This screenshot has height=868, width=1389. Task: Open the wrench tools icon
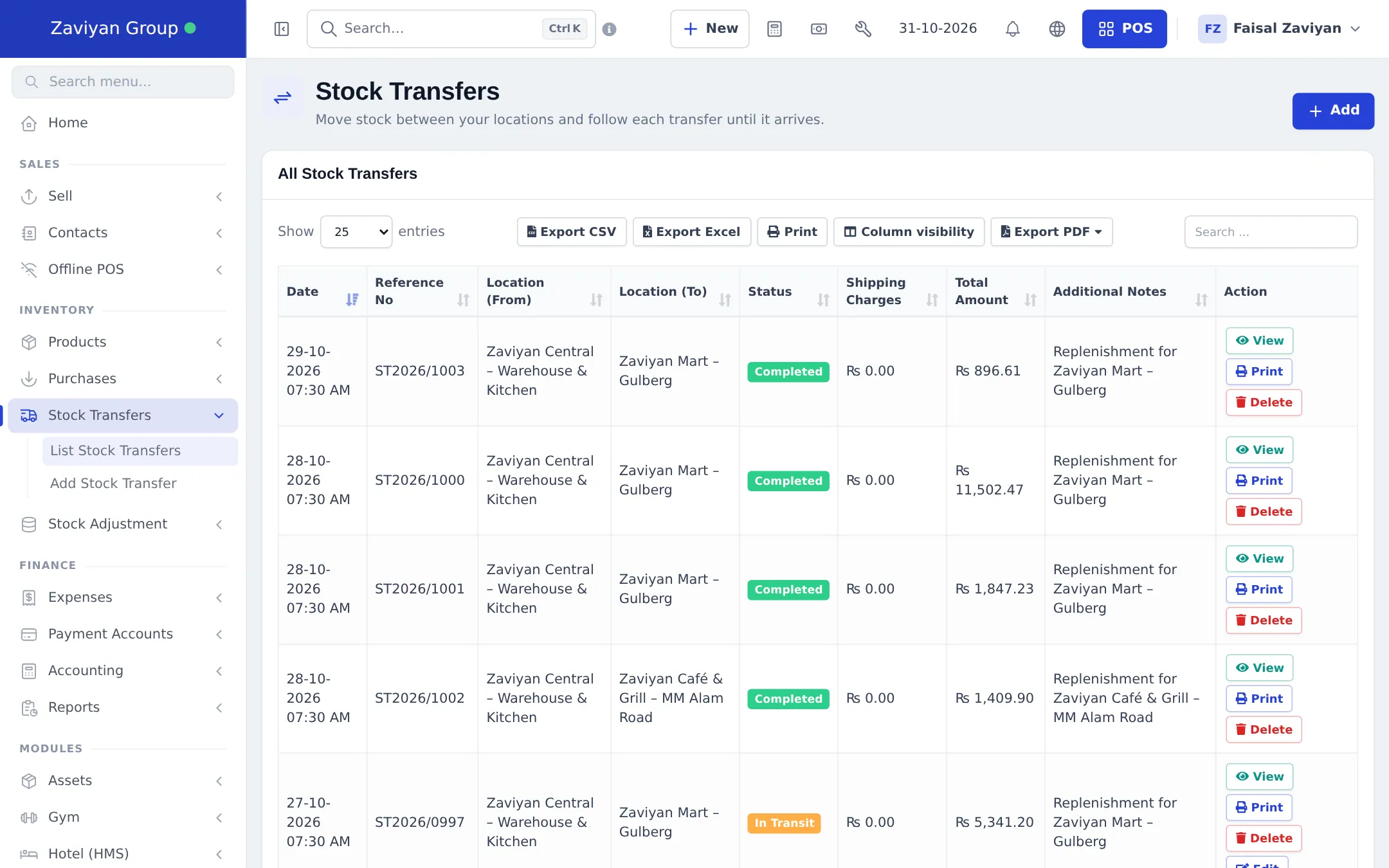pos(863,29)
